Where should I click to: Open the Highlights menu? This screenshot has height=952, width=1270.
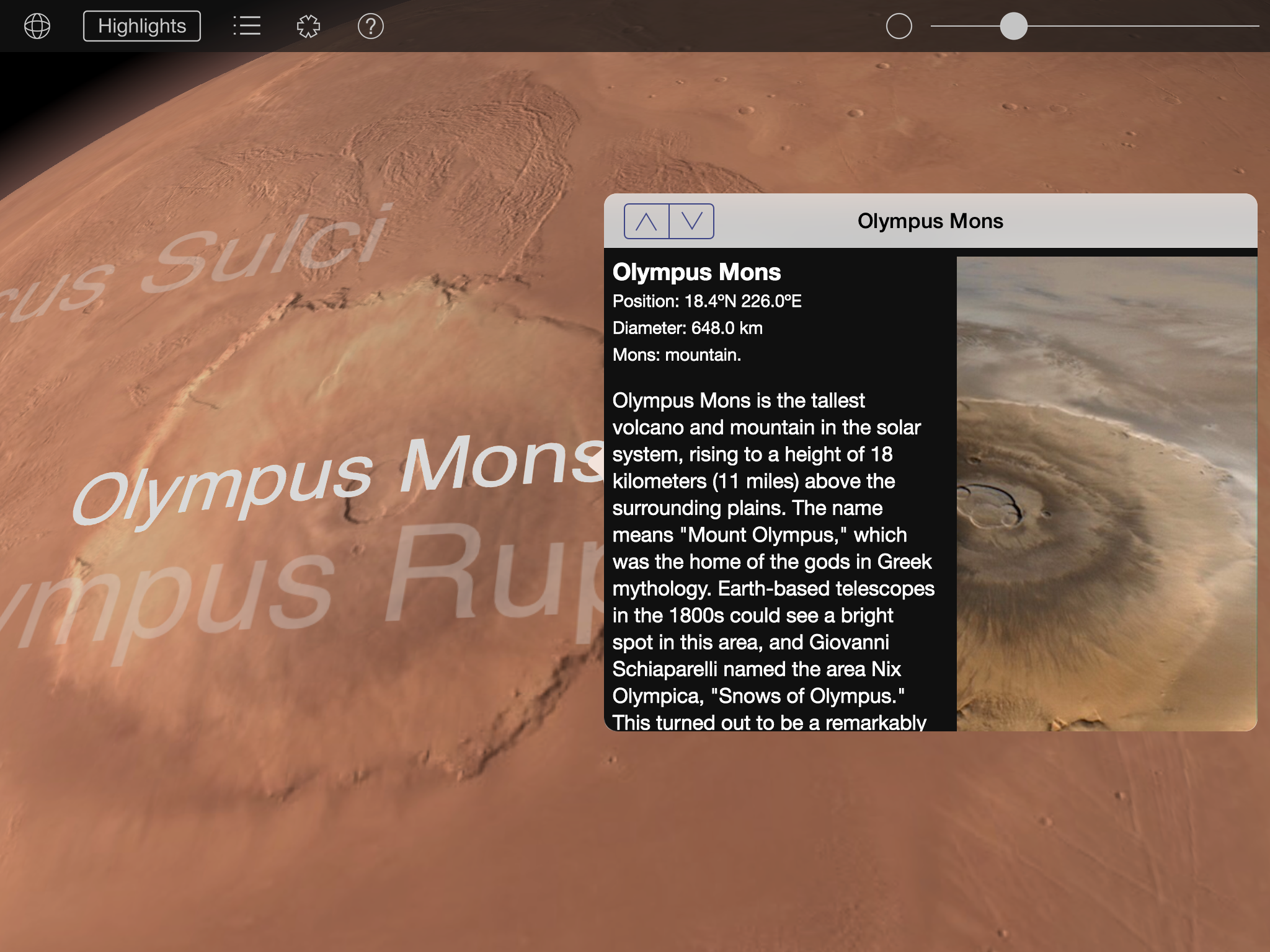tap(142, 26)
